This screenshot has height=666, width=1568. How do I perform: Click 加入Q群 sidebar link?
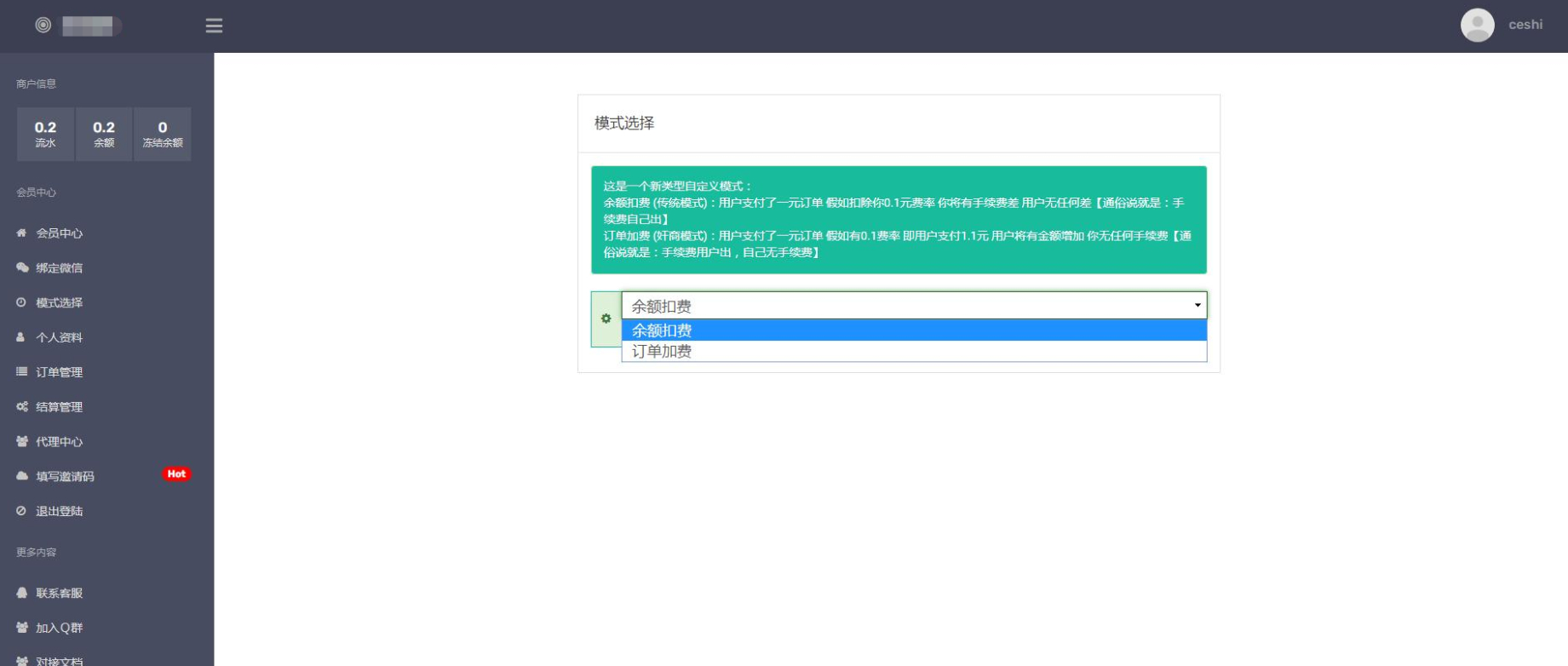[x=59, y=628]
